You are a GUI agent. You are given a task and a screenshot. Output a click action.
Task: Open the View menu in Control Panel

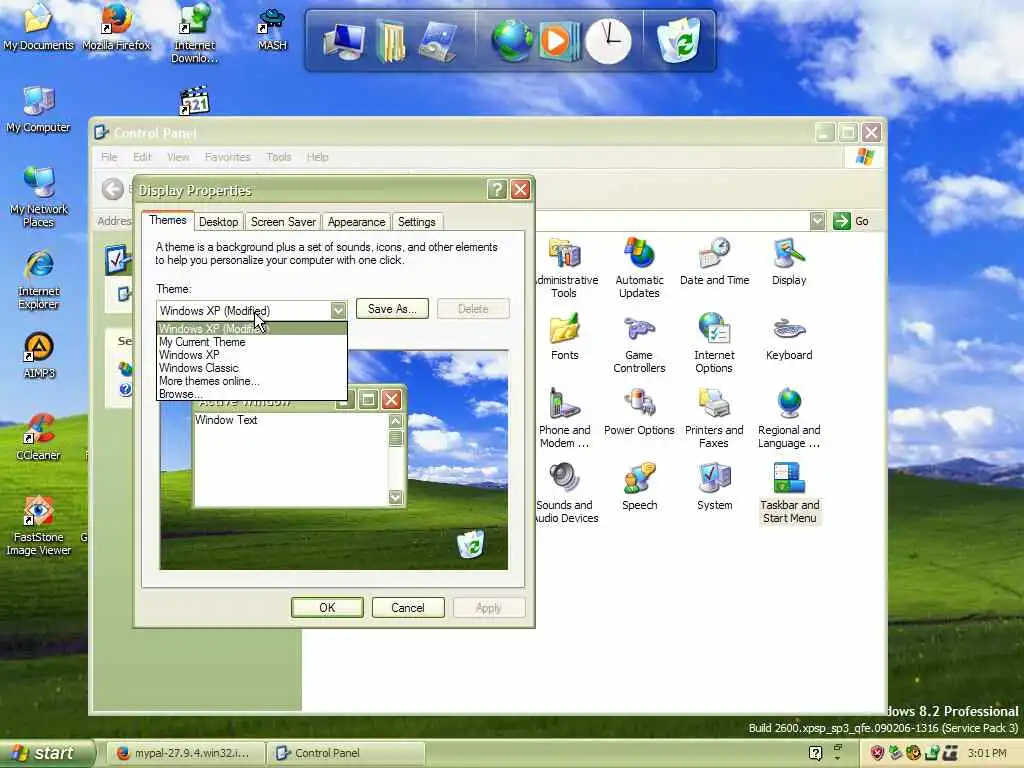tap(178, 157)
